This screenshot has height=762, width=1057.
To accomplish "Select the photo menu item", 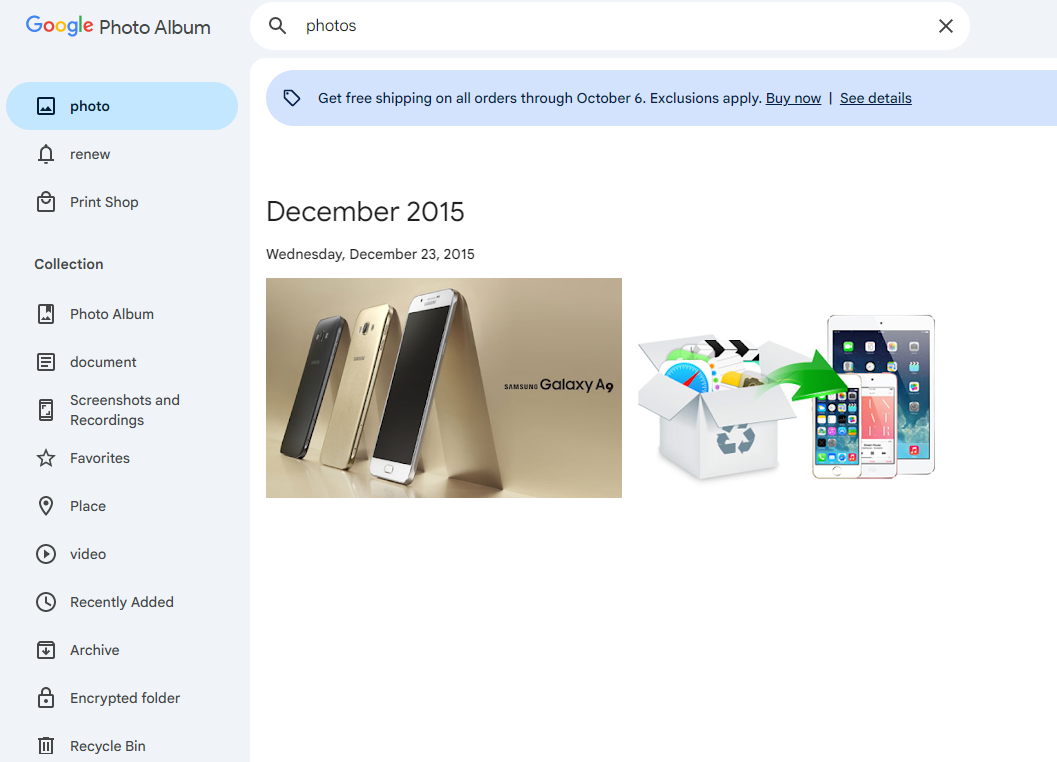I will 122,106.
